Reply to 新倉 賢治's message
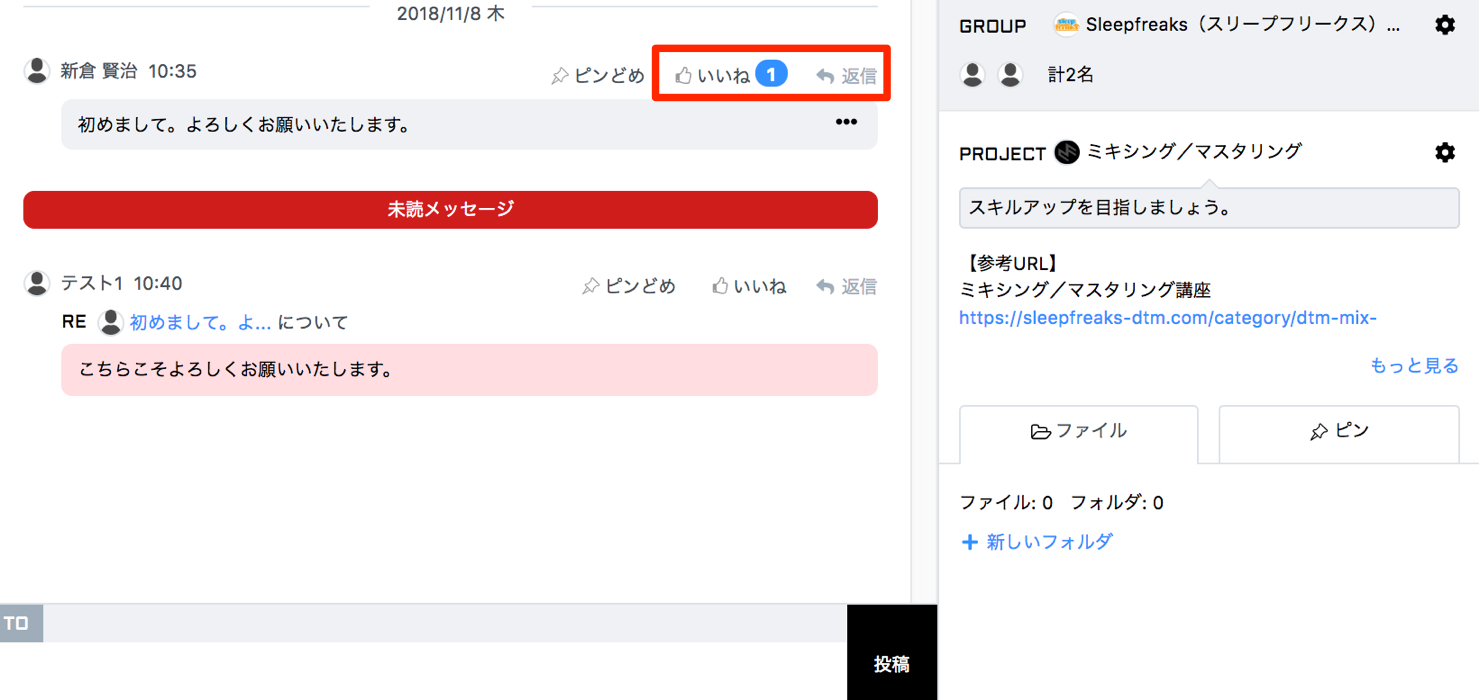The image size is (1480, 700). (846, 75)
